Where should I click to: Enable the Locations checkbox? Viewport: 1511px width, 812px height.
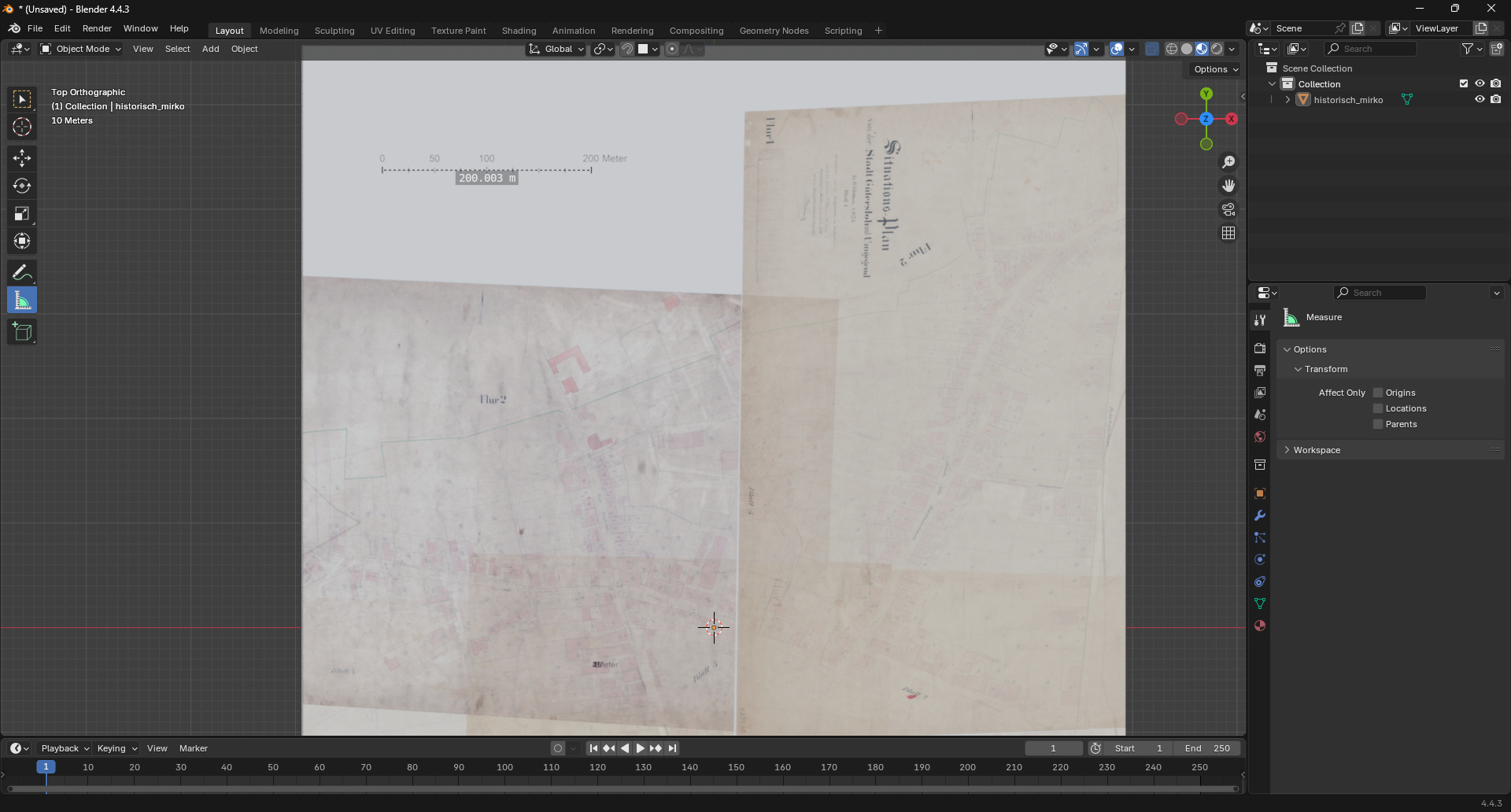tap(1378, 408)
